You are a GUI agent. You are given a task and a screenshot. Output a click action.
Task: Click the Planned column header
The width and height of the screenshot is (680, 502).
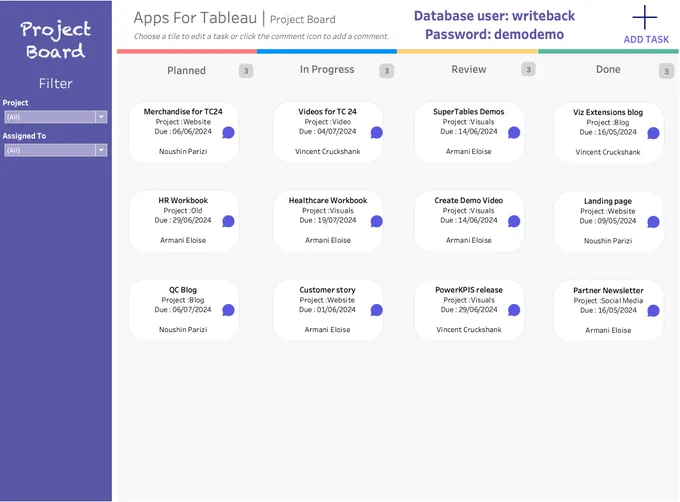click(186, 70)
